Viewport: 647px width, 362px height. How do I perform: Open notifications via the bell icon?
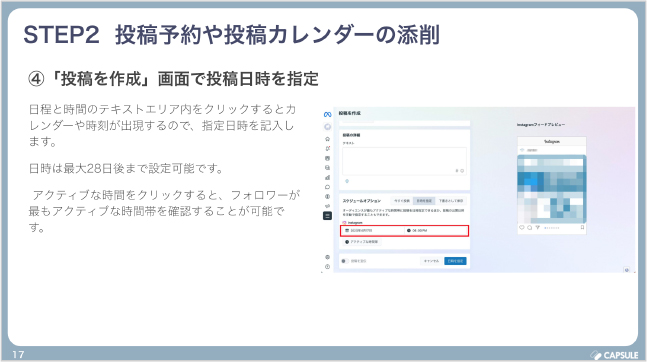click(327, 149)
